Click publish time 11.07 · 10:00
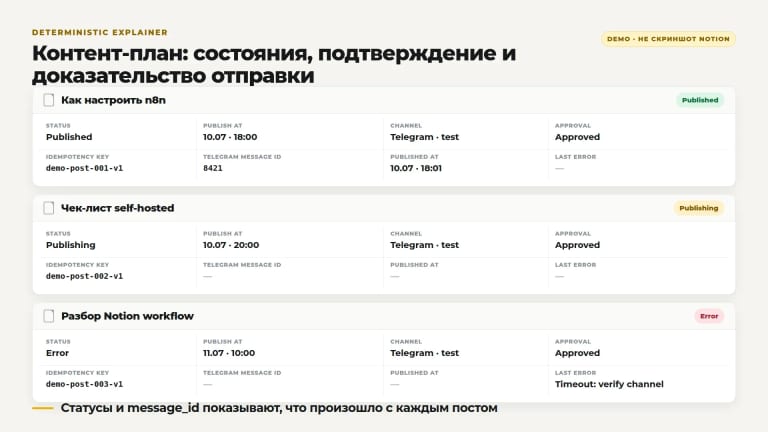 [x=229, y=353]
